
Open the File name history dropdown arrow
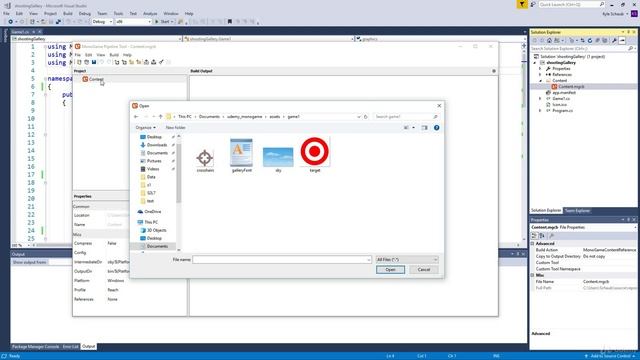tap(369, 260)
